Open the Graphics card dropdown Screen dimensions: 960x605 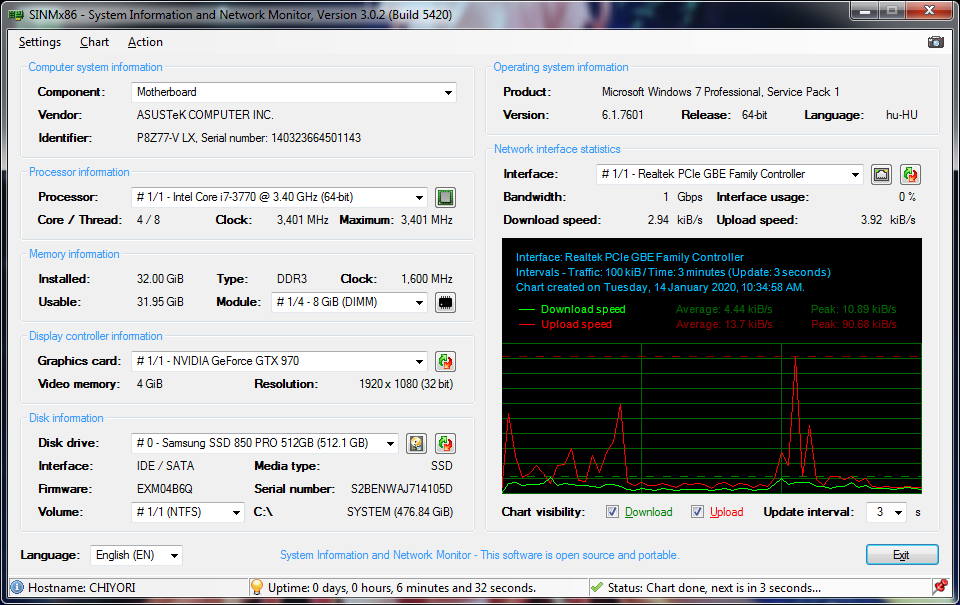tap(279, 361)
